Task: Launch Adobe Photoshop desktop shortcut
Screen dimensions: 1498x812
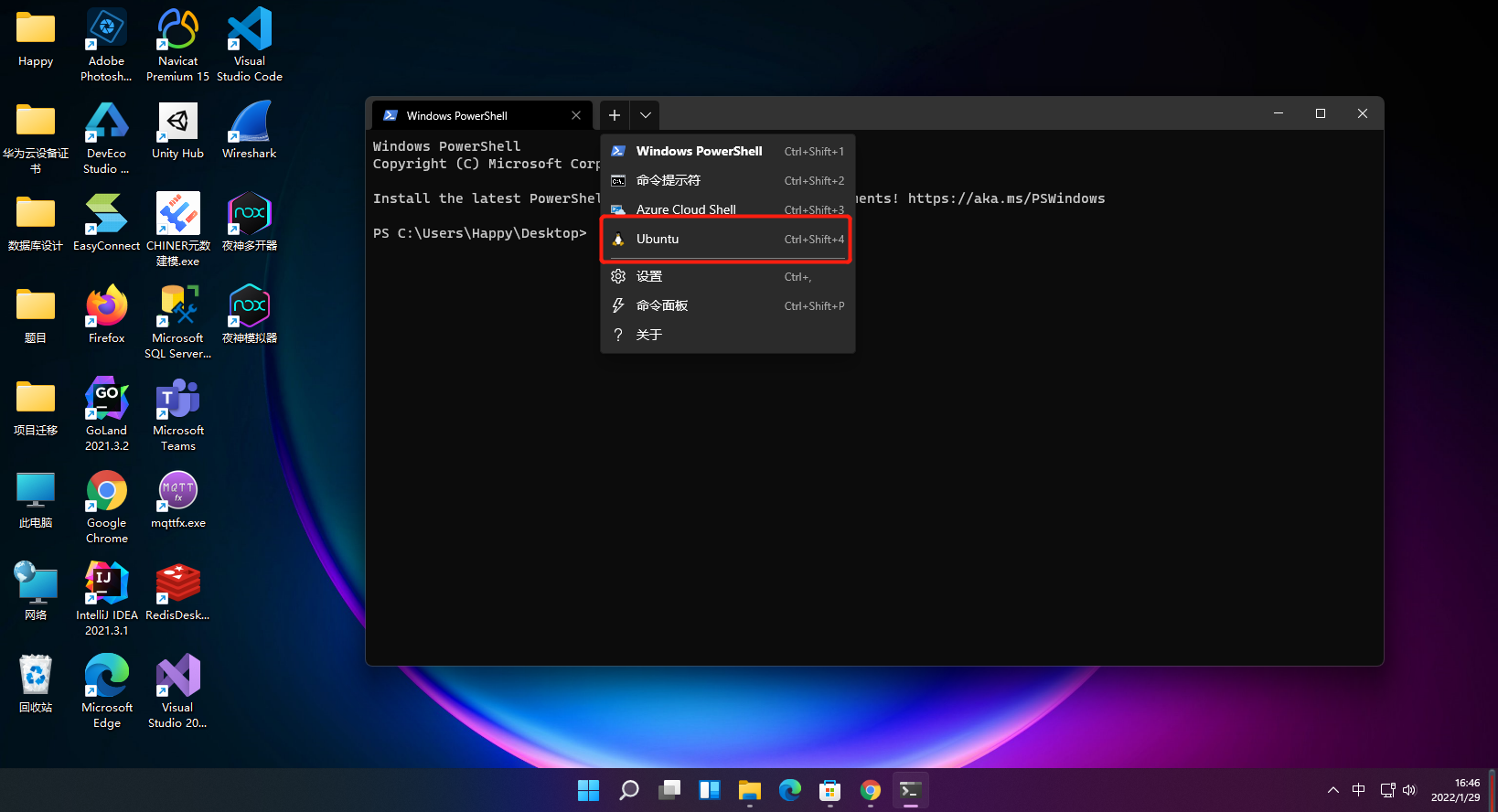Action: 106,44
